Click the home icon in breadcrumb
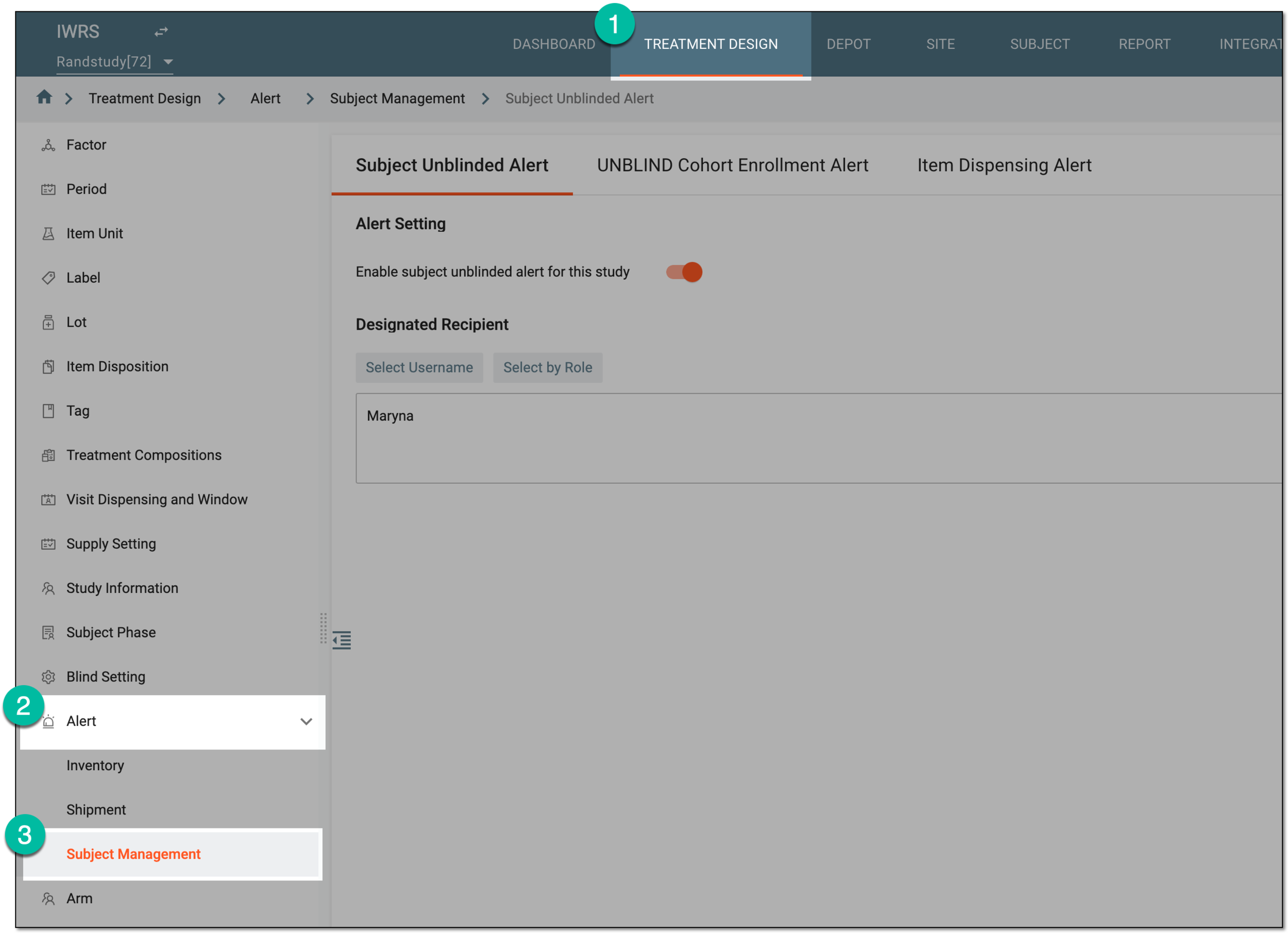1288x933 pixels. point(44,98)
